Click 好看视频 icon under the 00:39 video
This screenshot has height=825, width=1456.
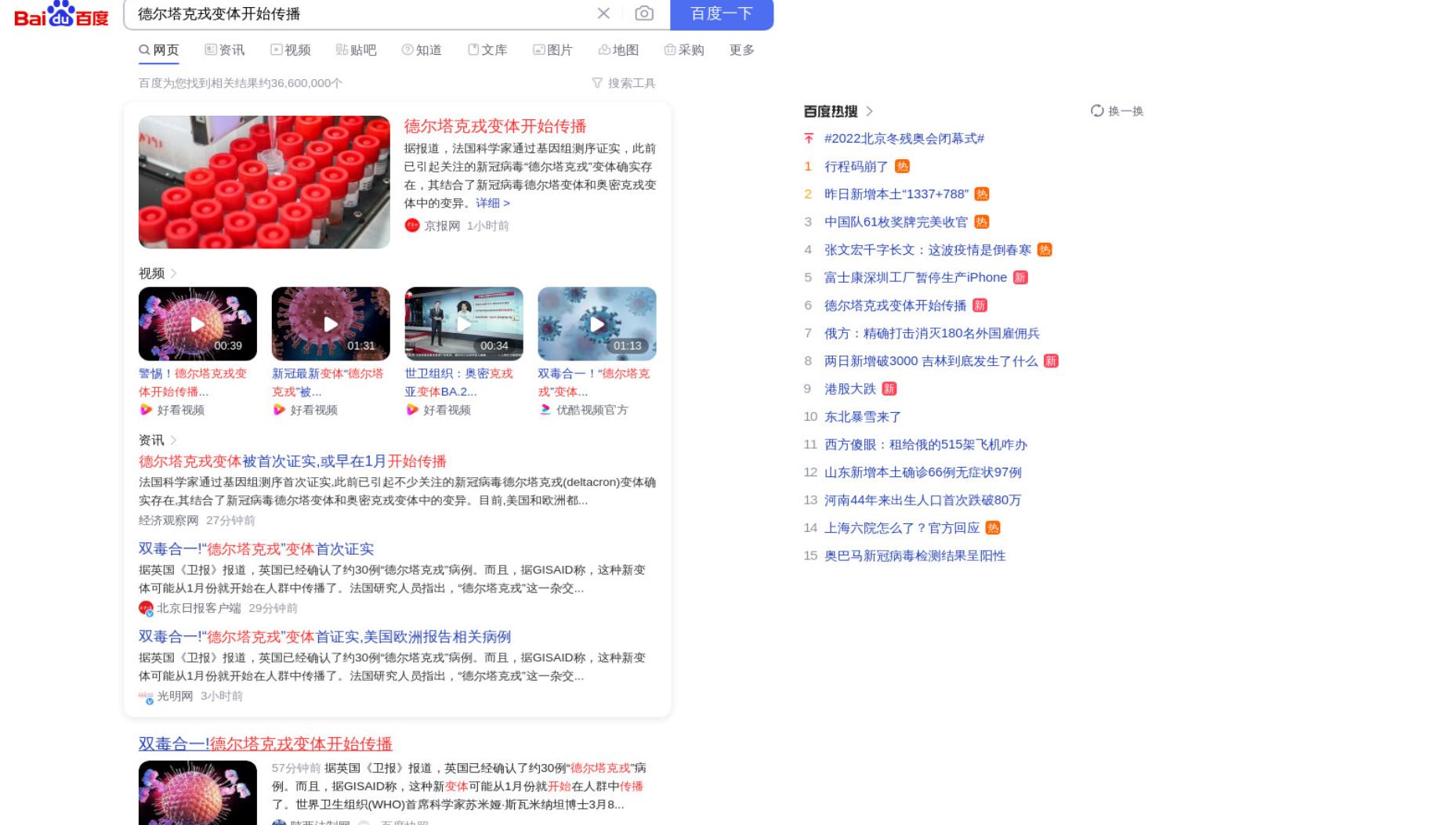pyautogui.click(x=146, y=410)
